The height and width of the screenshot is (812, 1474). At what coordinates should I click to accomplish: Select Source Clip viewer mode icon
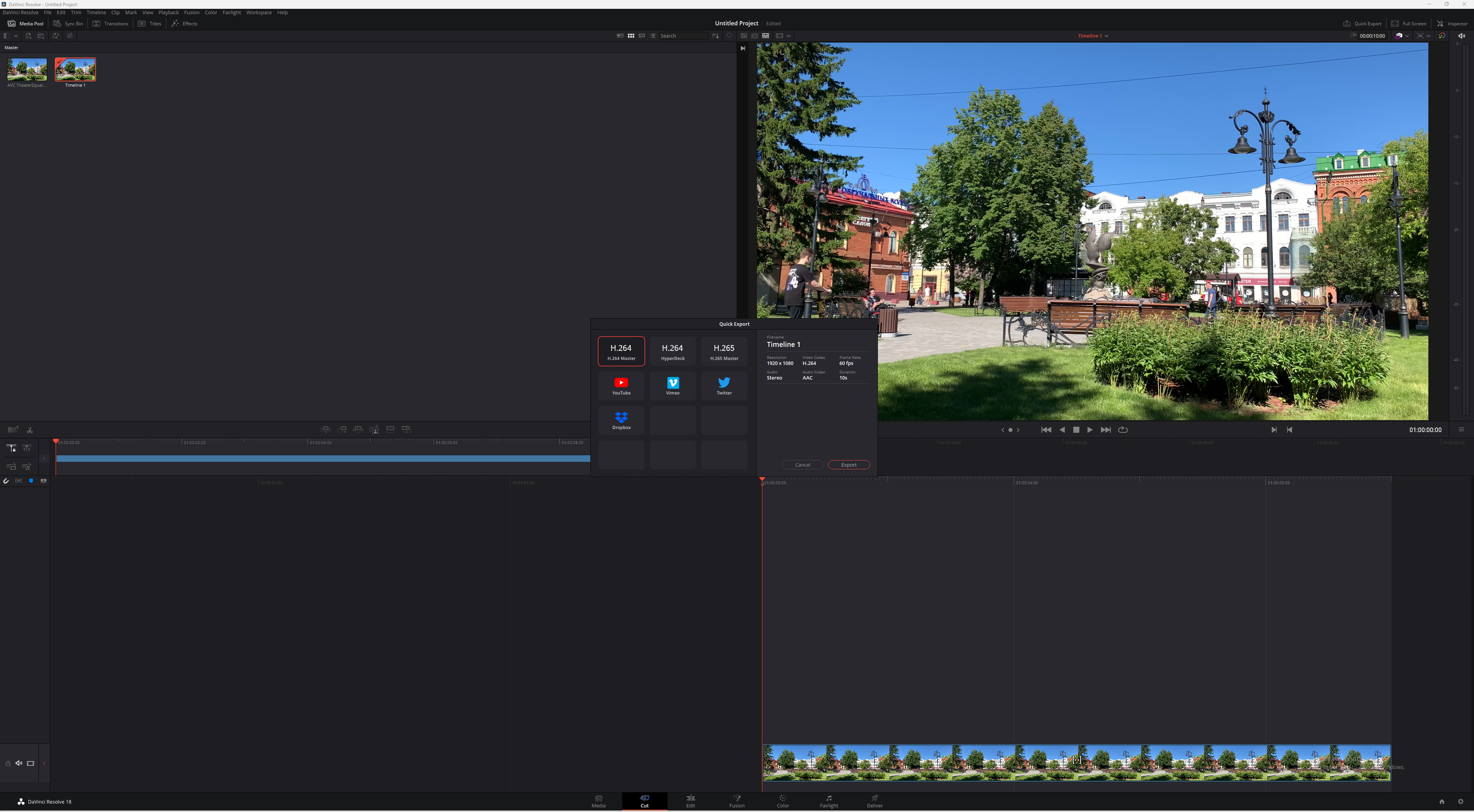click(743, 36)
